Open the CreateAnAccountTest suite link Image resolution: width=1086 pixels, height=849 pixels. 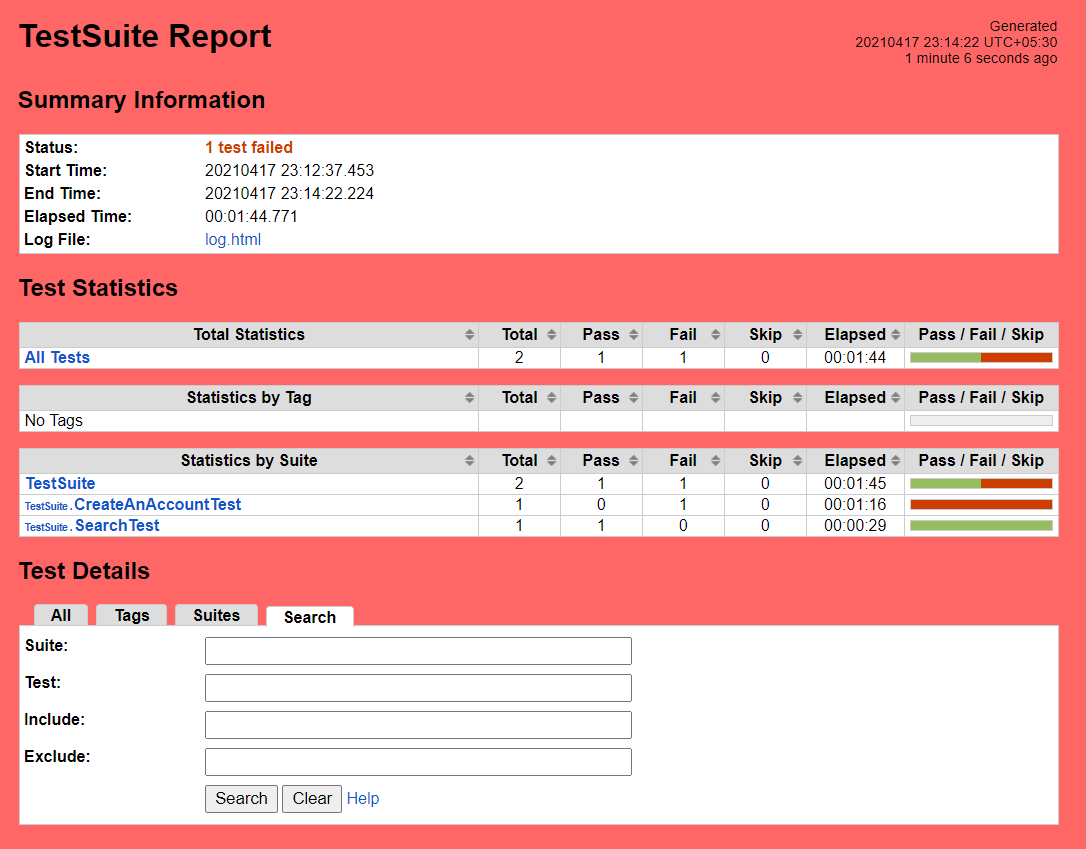pyautogui.click(x=157, y=505)
